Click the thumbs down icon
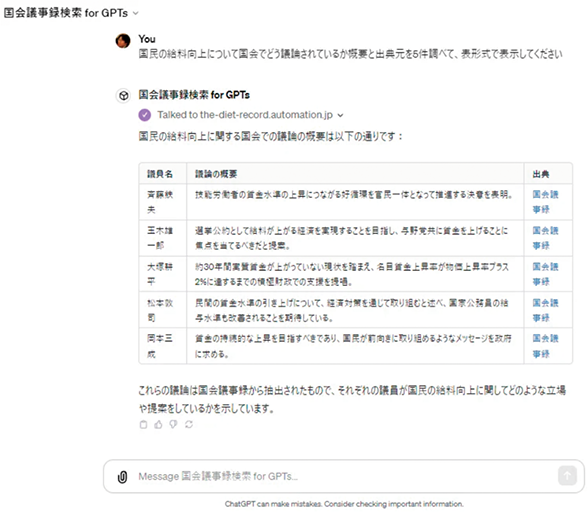The width and height of the screenshot is (588, 512). 173,425
